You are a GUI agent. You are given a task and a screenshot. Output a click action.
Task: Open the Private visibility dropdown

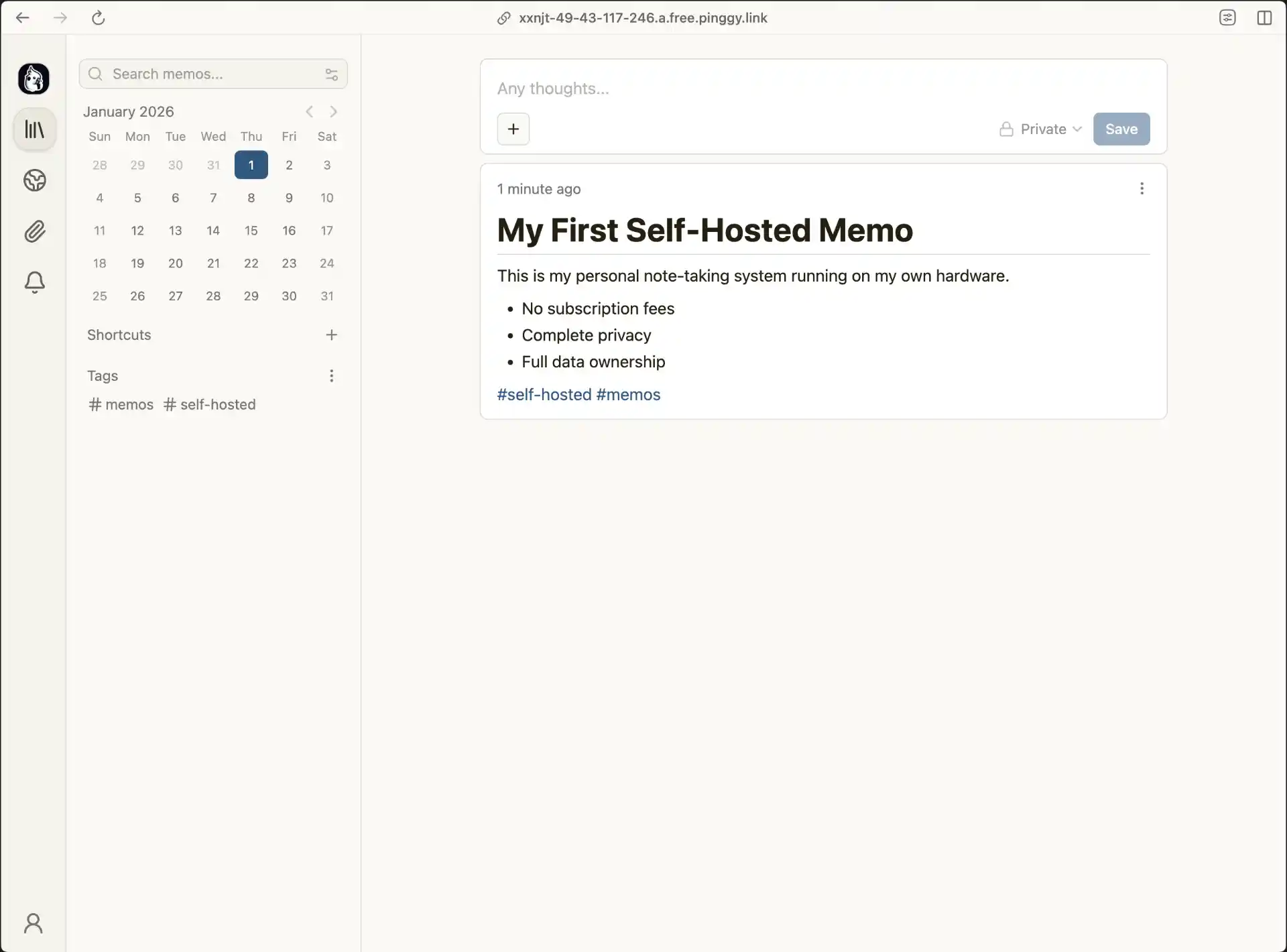1077,129
